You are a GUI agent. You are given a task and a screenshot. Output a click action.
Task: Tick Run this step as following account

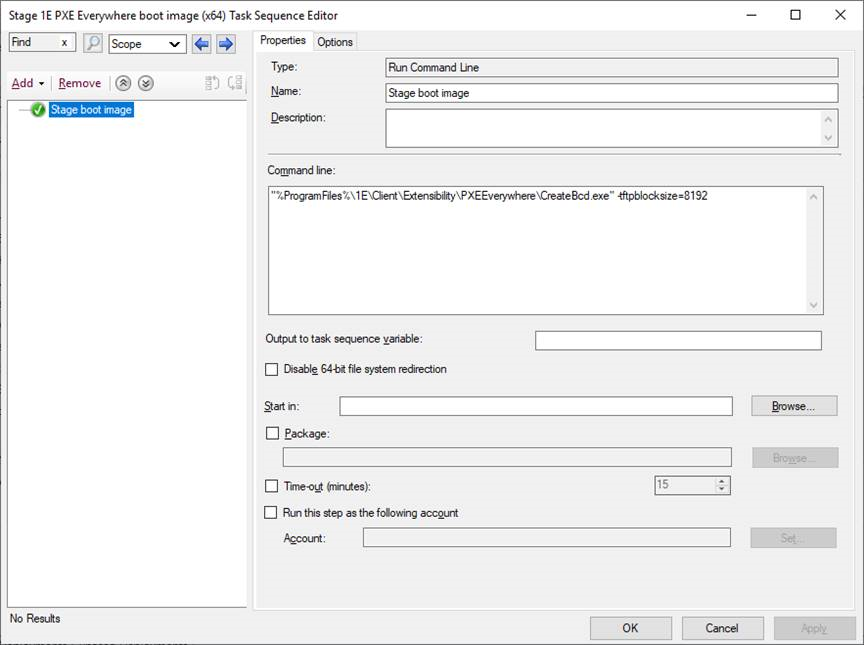click(x=272, y=513)
